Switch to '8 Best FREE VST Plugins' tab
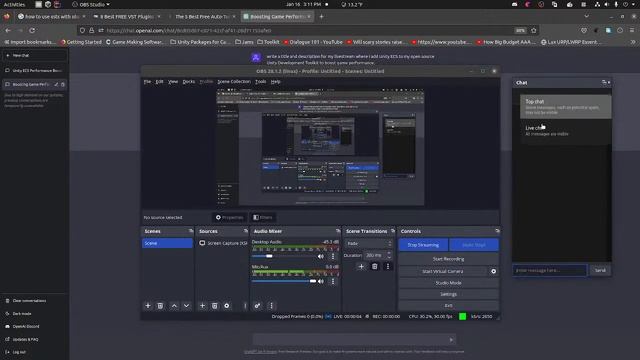Screen dimensions: 640x360 pyautogui.click(x=127, y=17)
